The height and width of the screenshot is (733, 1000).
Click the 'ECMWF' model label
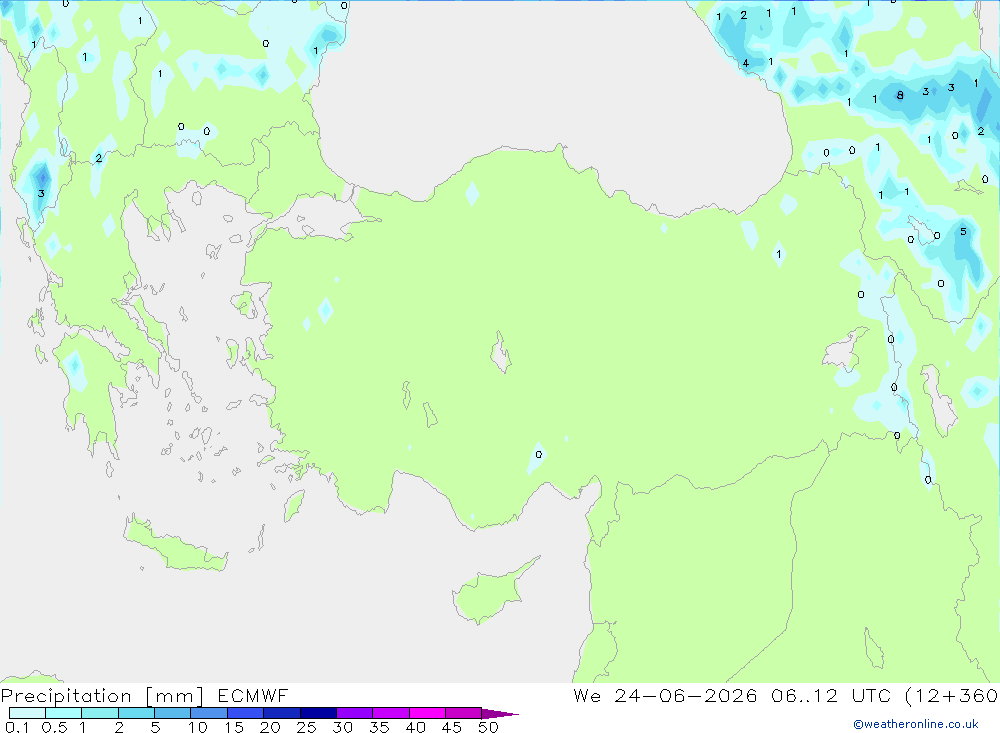pyautogui.click(x=253, y=695)
